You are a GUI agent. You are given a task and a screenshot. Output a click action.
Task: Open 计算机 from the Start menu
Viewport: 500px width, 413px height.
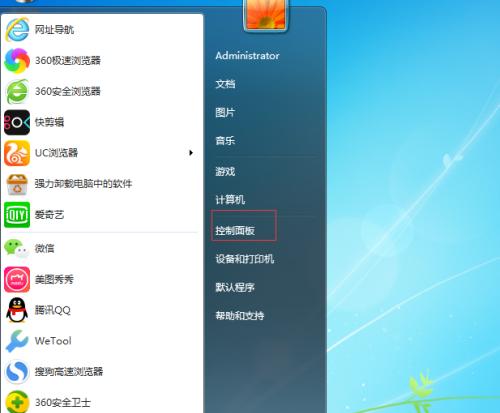point(230,200)
